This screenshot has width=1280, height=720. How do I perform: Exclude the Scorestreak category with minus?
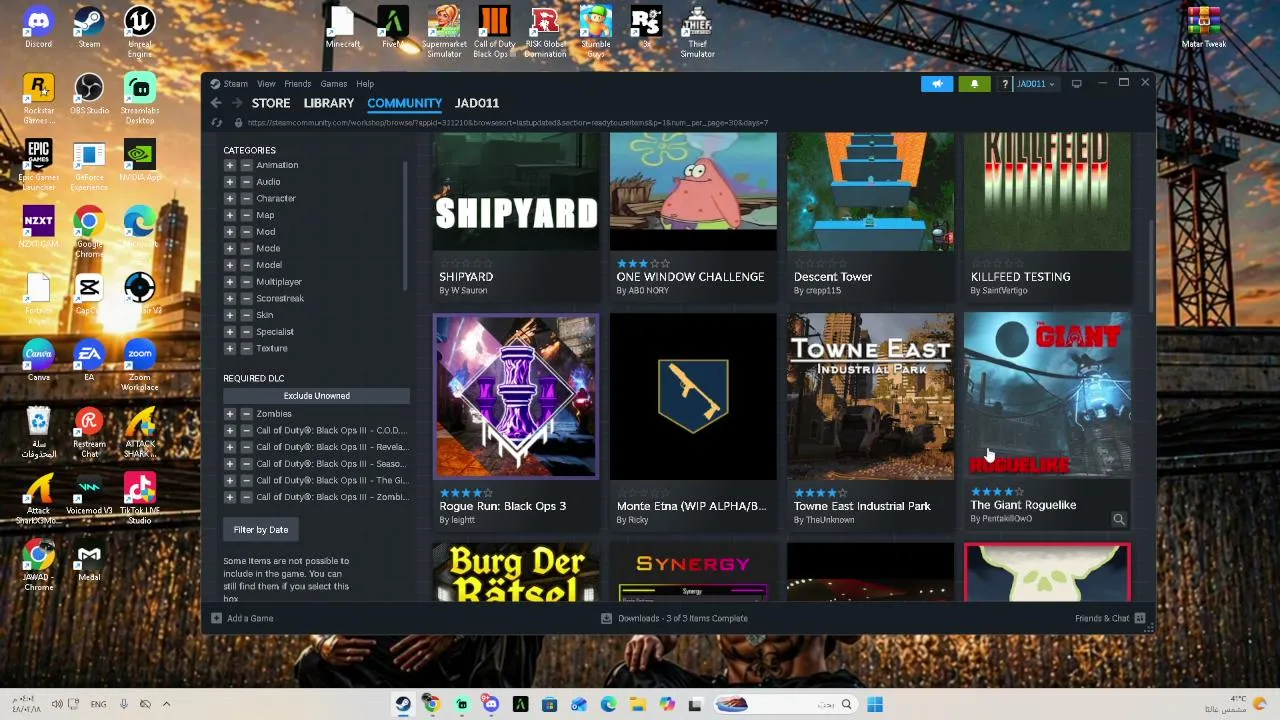246,298
